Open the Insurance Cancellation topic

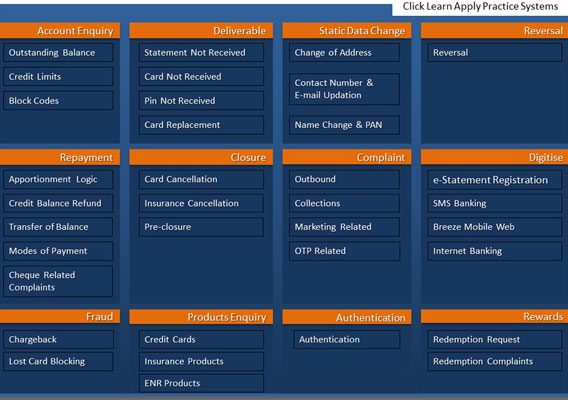tap(201, 203)
